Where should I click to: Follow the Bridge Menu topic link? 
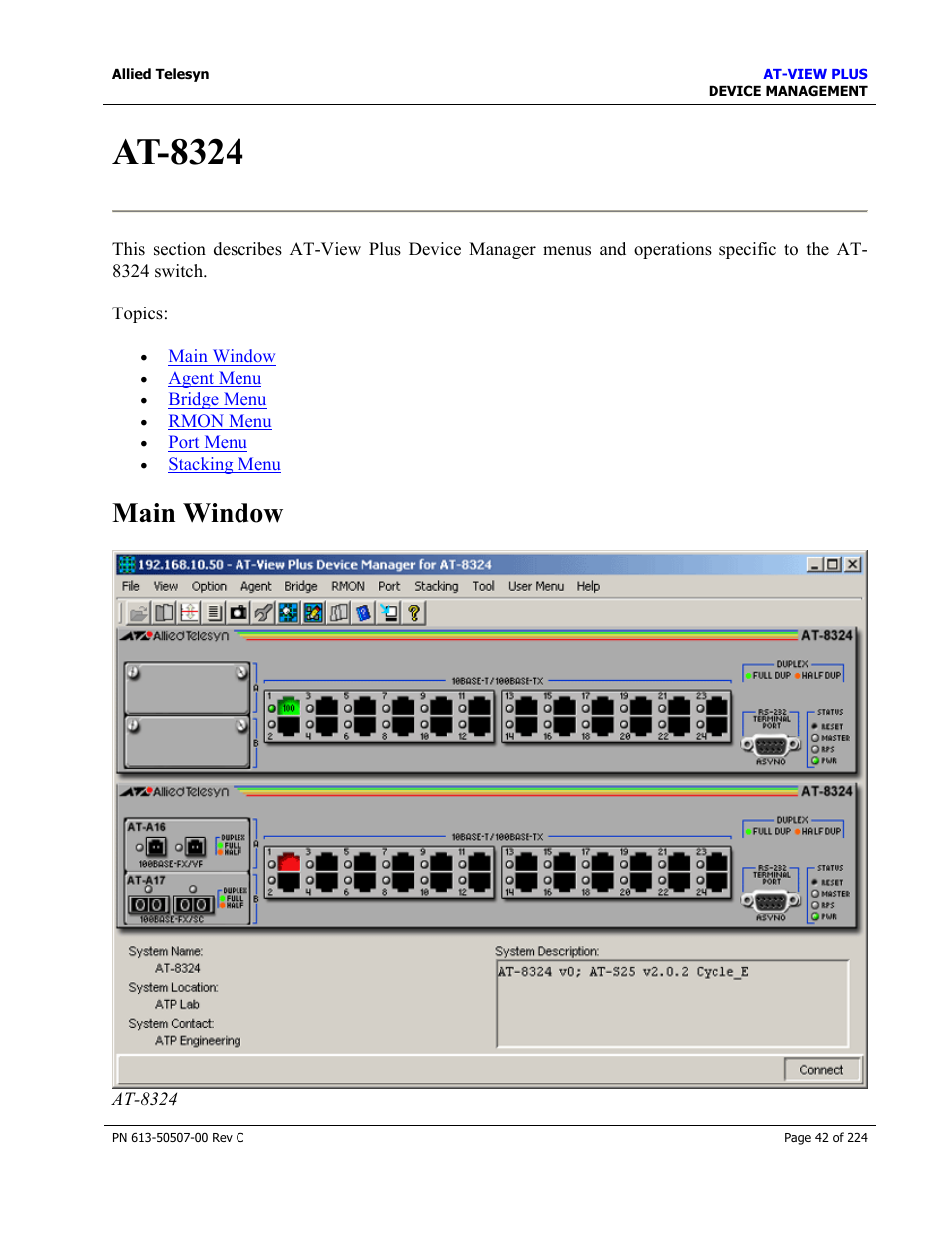pyautogui.click(x=218, y=399)
